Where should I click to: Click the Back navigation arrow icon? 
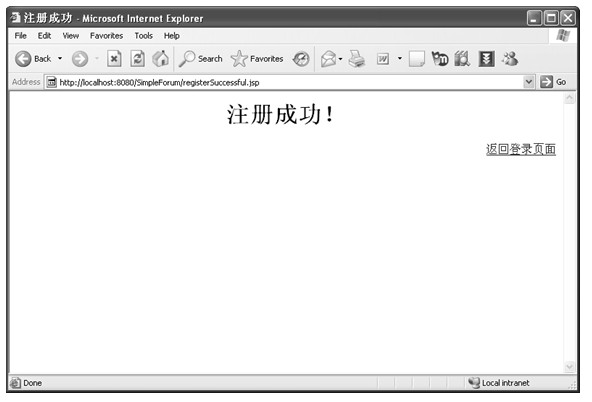(23, 59)
